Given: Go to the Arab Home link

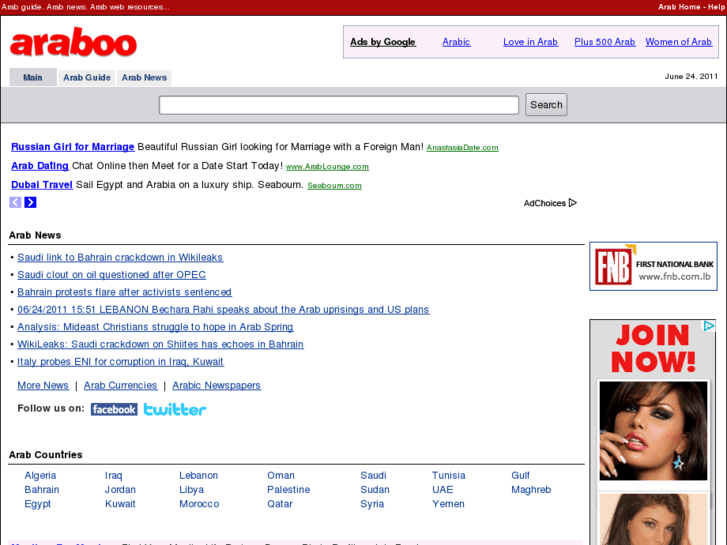Looking at the screenshot, I should click(679, 7).
